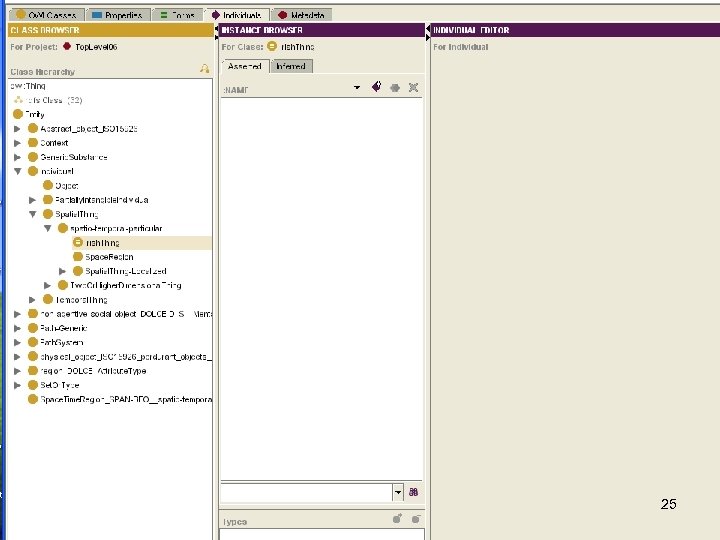Select the SpaceRegion class label
Viewport: 720px width, 540px height.
pos(109,257)
